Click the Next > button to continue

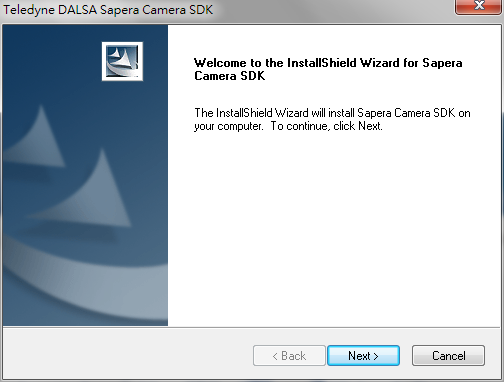coord(363,355)
